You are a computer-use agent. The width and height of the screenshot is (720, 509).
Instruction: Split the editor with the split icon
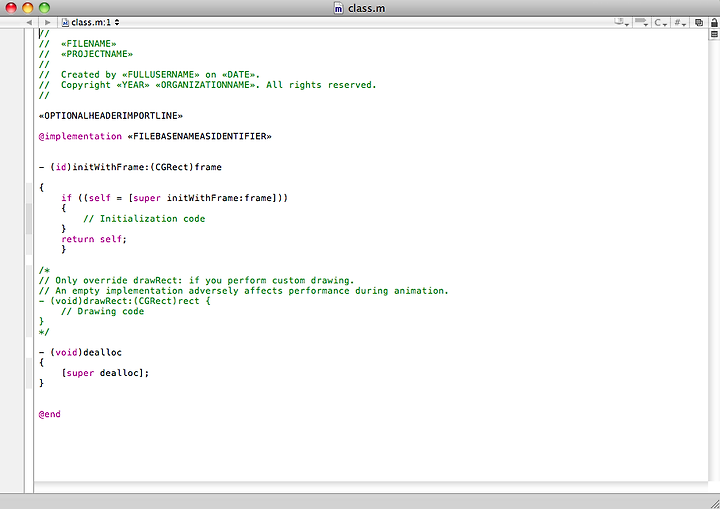[x=714, y=34]
